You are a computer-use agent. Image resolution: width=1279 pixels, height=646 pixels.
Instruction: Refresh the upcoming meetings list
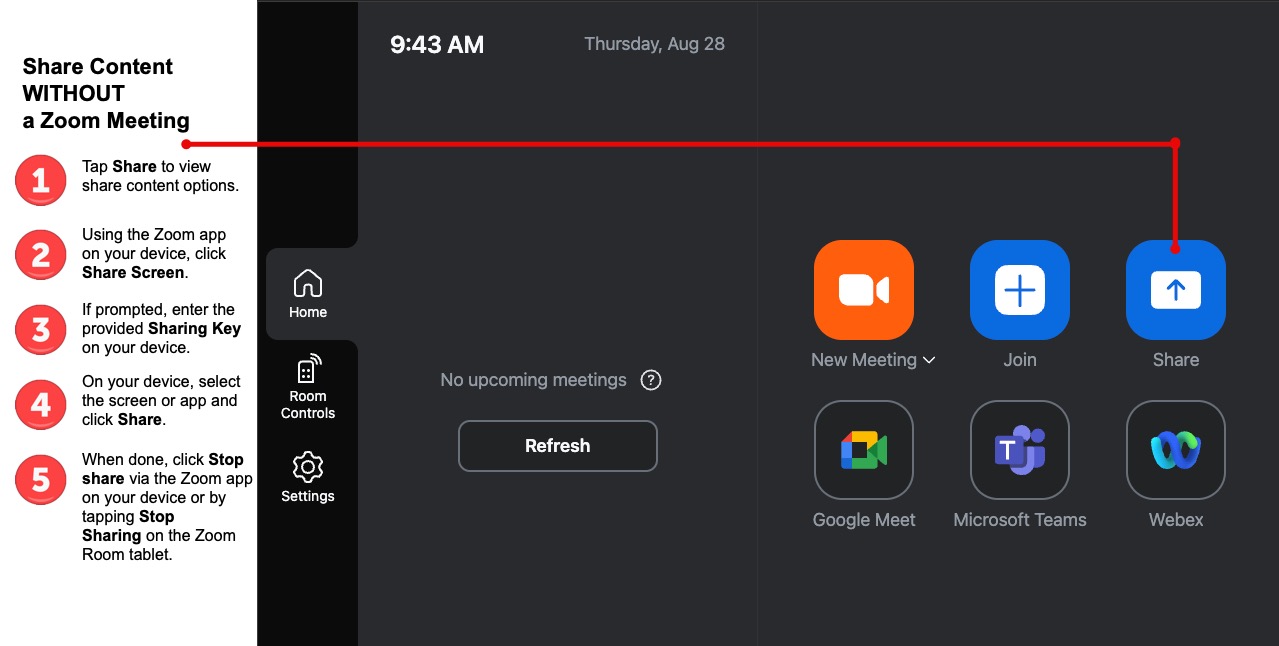click(557, 445)
